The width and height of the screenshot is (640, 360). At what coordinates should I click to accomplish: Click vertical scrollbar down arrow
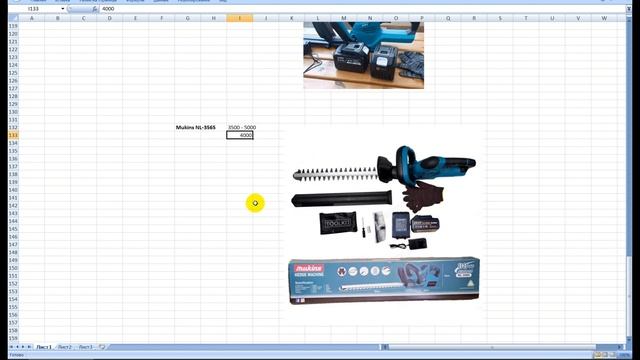click(629, 340)
